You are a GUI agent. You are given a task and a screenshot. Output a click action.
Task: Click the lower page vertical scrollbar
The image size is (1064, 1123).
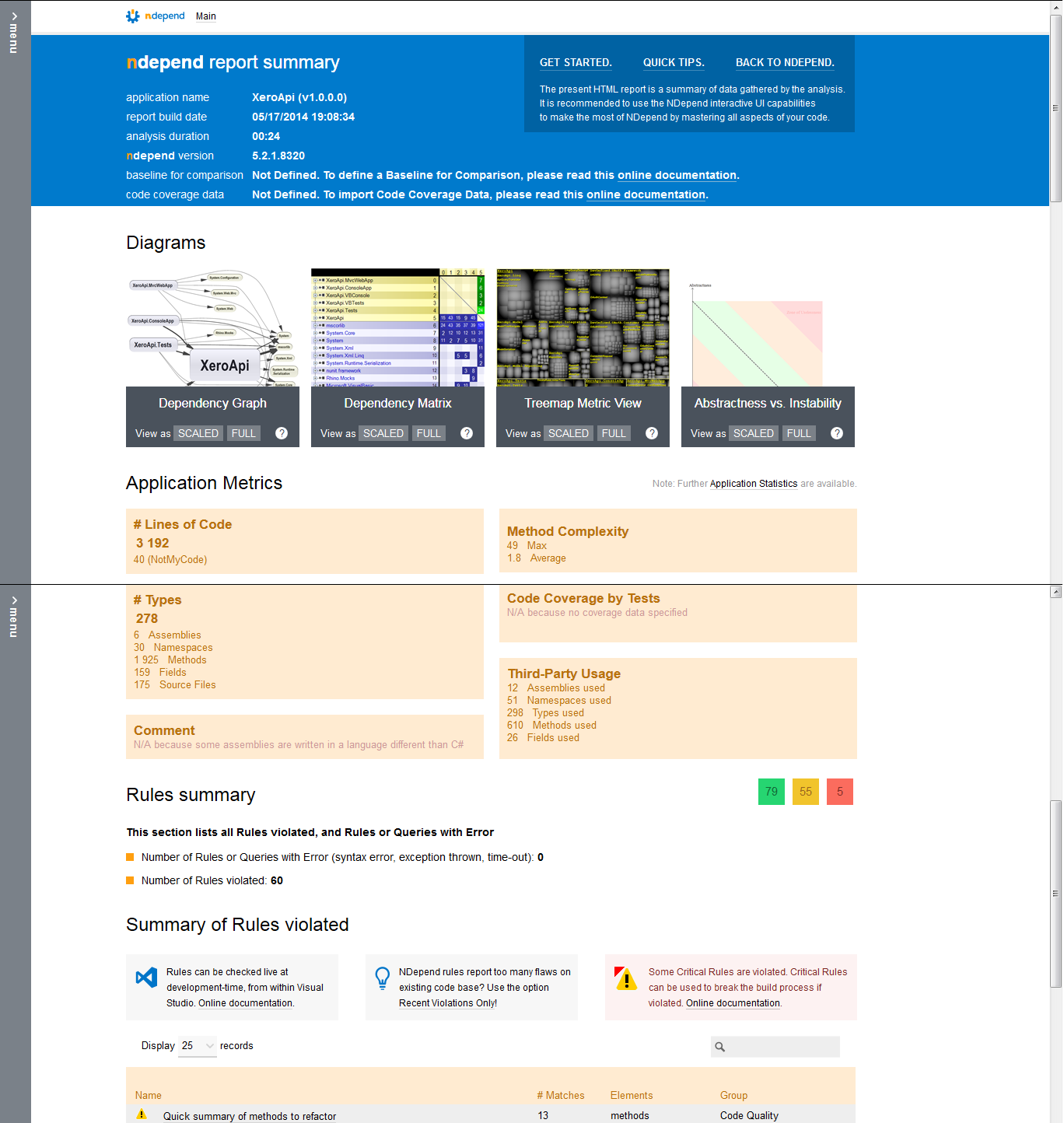point(1055,894)
